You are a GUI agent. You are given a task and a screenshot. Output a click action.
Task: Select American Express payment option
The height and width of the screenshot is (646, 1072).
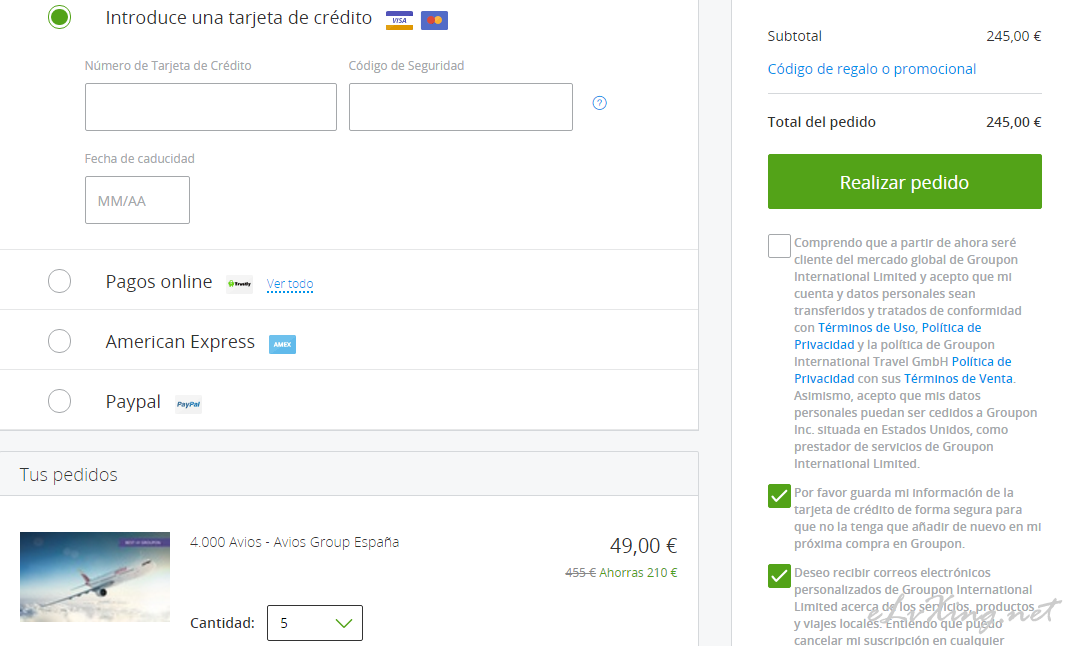coord(59,341)
